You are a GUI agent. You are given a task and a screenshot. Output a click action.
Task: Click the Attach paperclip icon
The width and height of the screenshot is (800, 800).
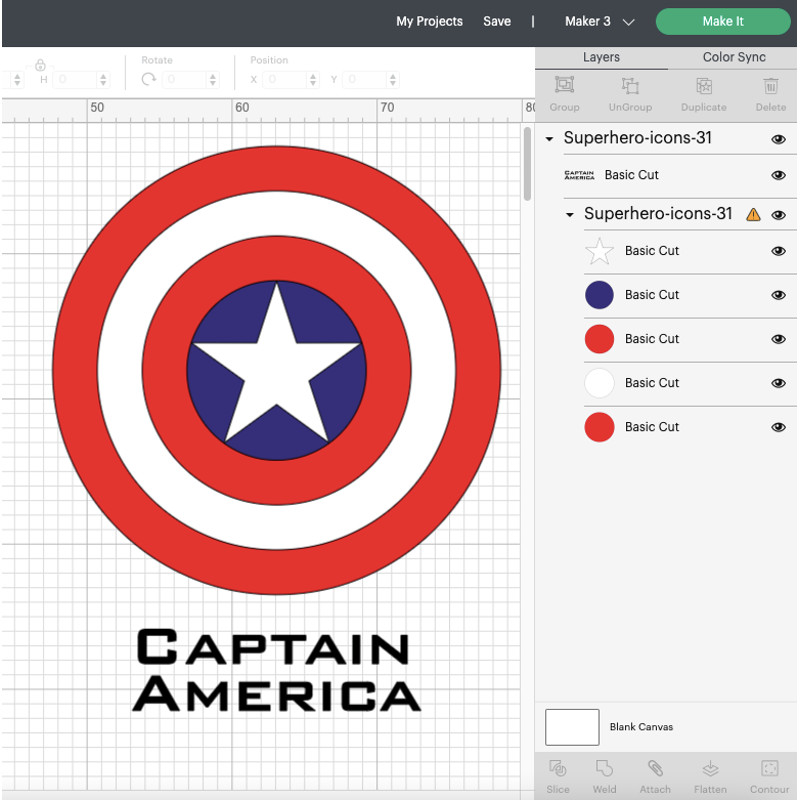[x=655, y=769]
